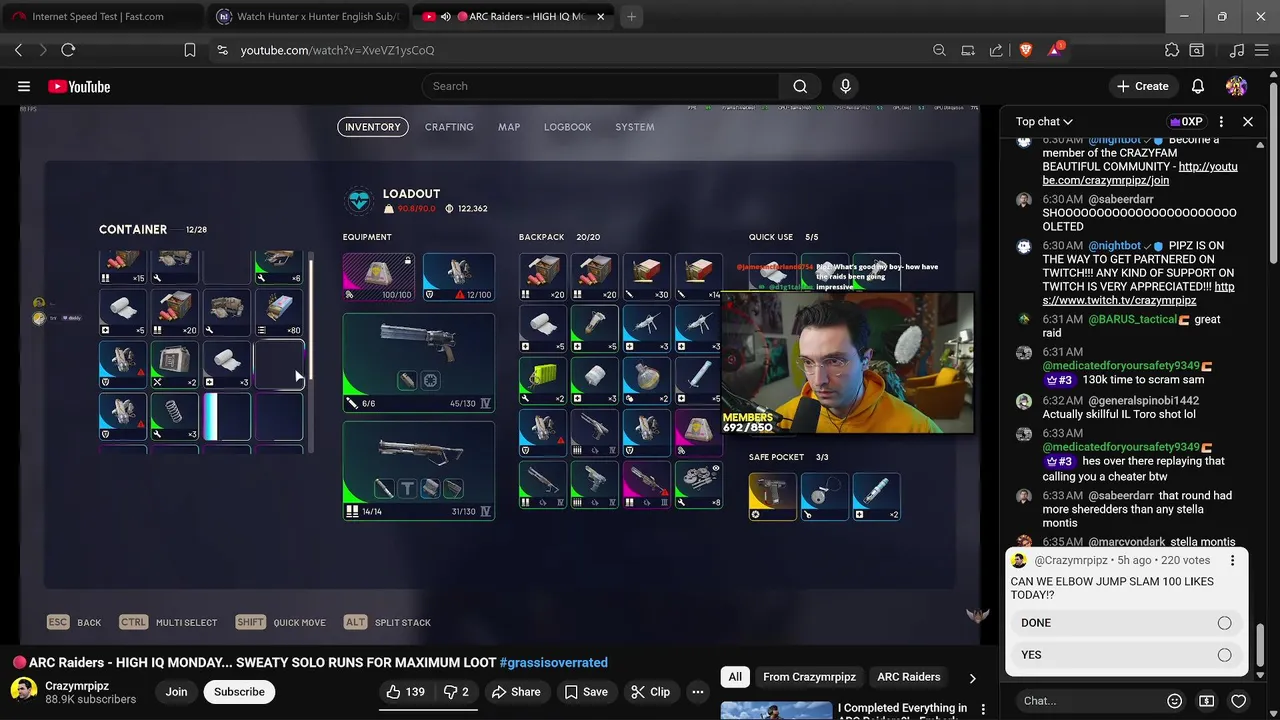Open the crazymrpipz join link in chat
This screenshot has width=1280, height=720.
pyautogui.click(x=1140, y=174)
